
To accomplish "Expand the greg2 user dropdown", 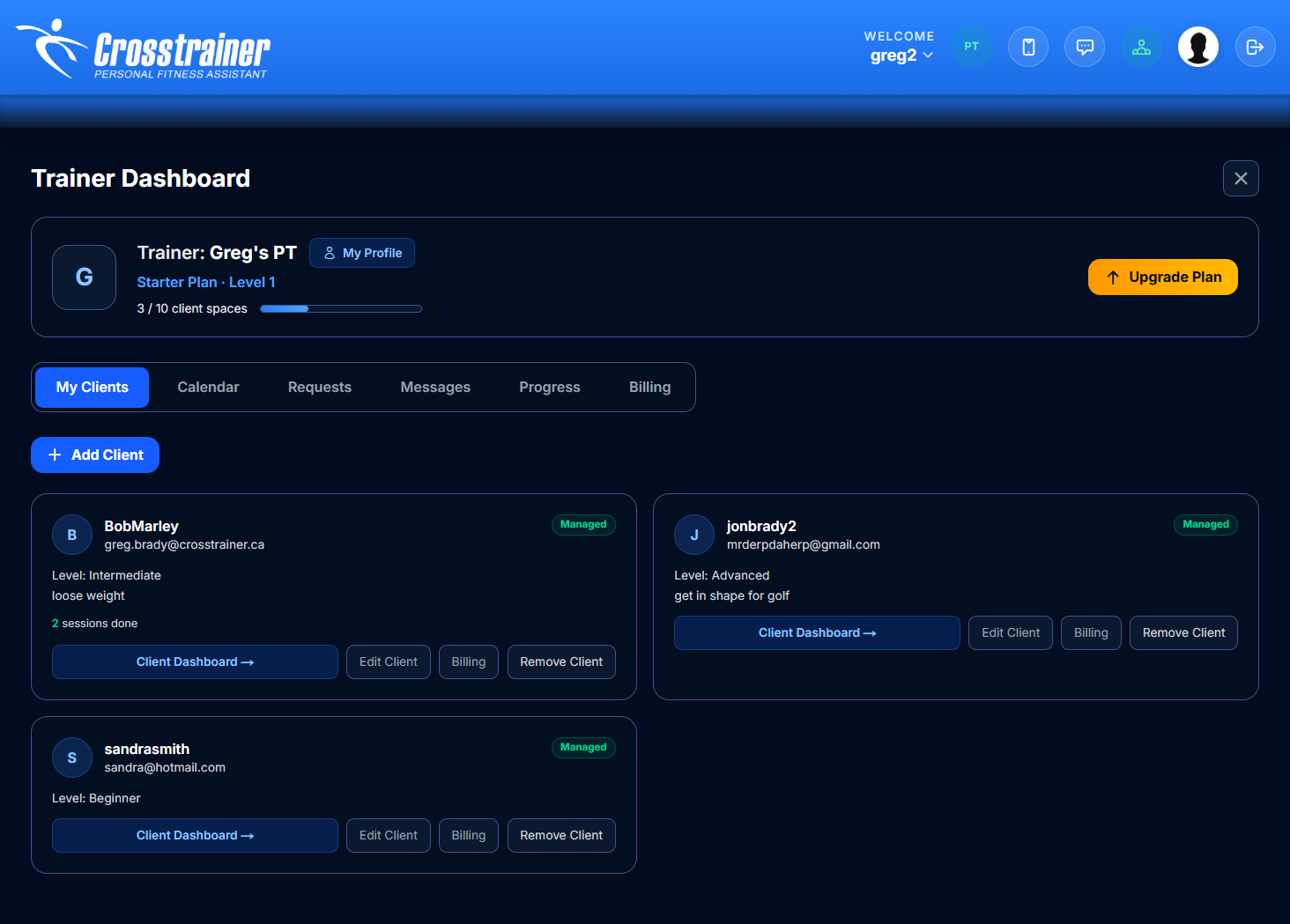I will tap(901, 55).
